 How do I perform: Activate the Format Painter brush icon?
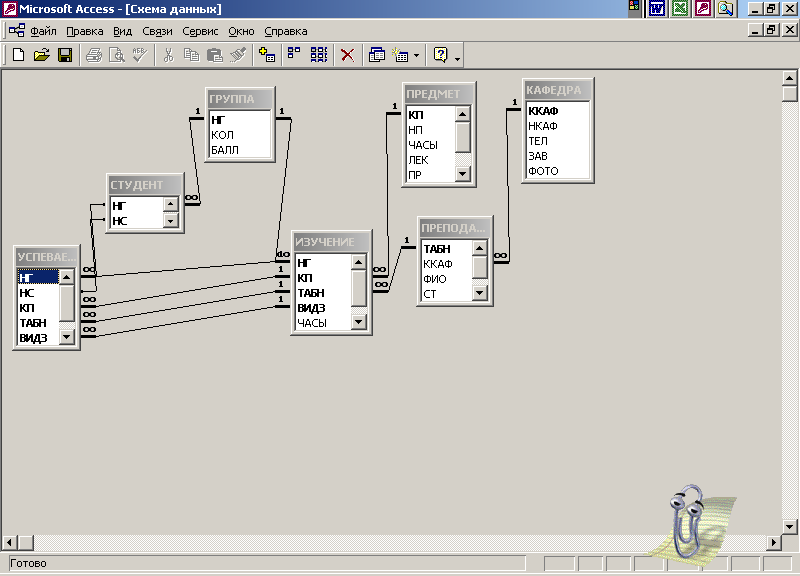click(238, 55)
